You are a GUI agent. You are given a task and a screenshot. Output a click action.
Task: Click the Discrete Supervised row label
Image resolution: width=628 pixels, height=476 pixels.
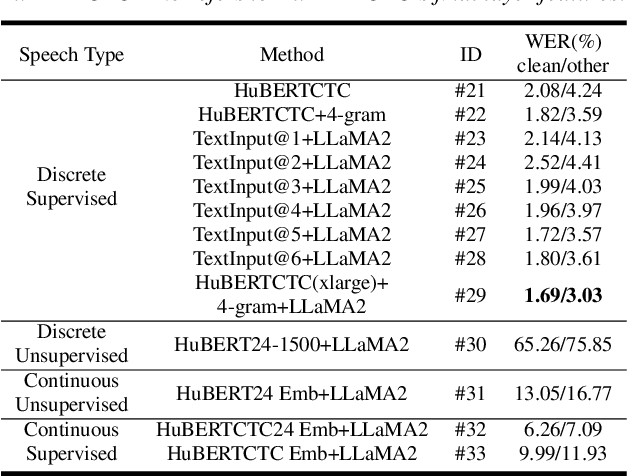tap(72, 187)
